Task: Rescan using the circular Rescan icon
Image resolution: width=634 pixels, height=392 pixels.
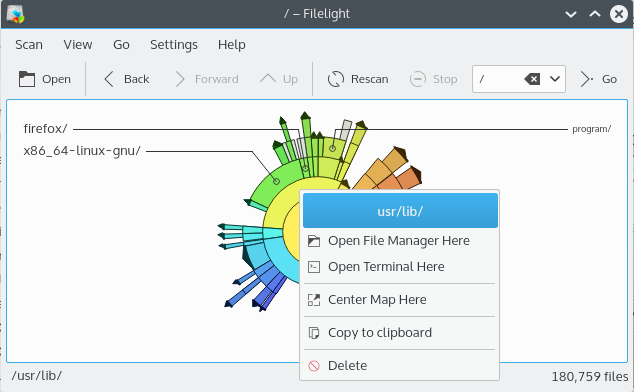Action: click(x=336, y=79)
